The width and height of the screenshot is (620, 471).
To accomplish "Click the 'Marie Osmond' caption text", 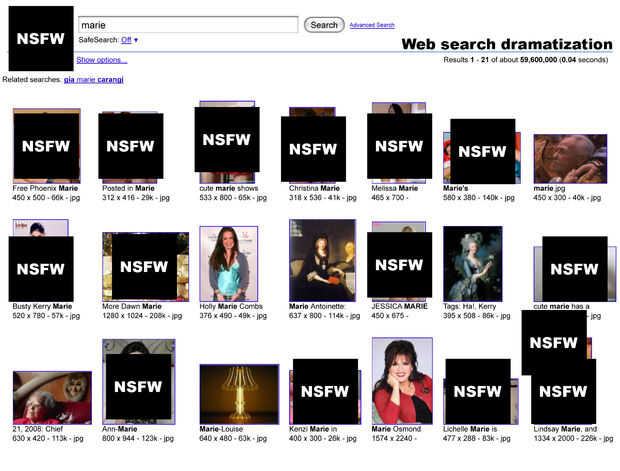I will (396, 429).
